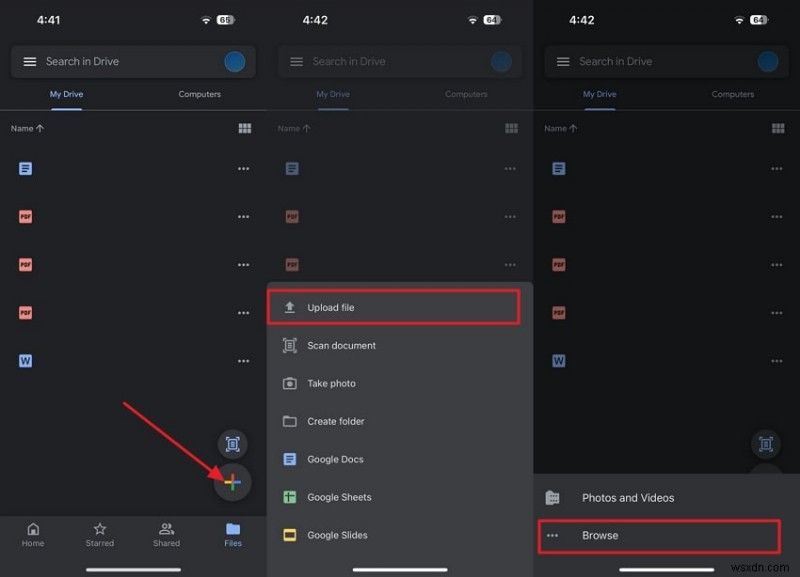Open Starred in bottom navigation

pos(99,535)
